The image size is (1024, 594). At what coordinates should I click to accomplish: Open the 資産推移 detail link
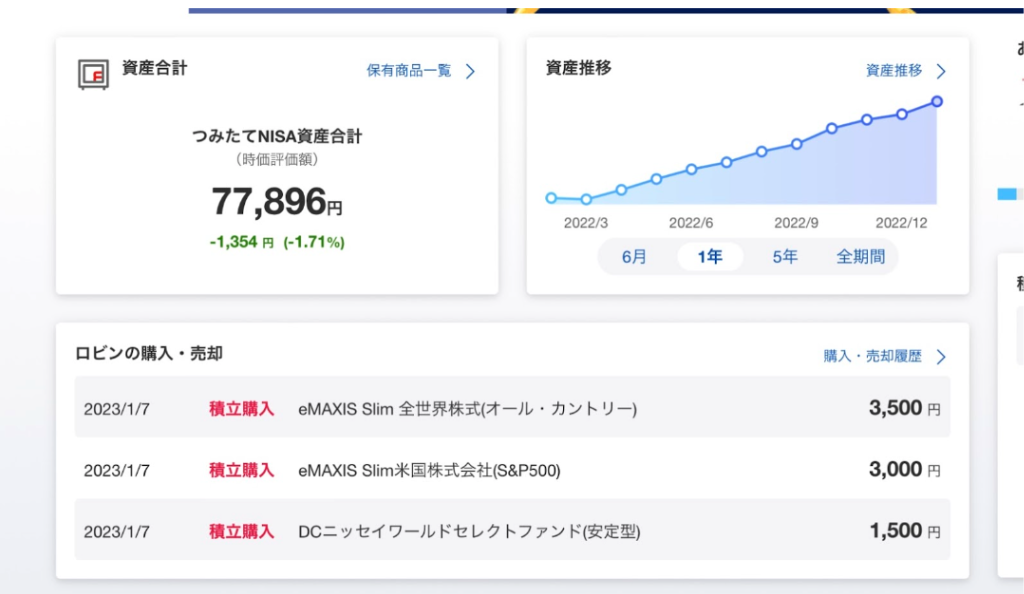(894, 71)
